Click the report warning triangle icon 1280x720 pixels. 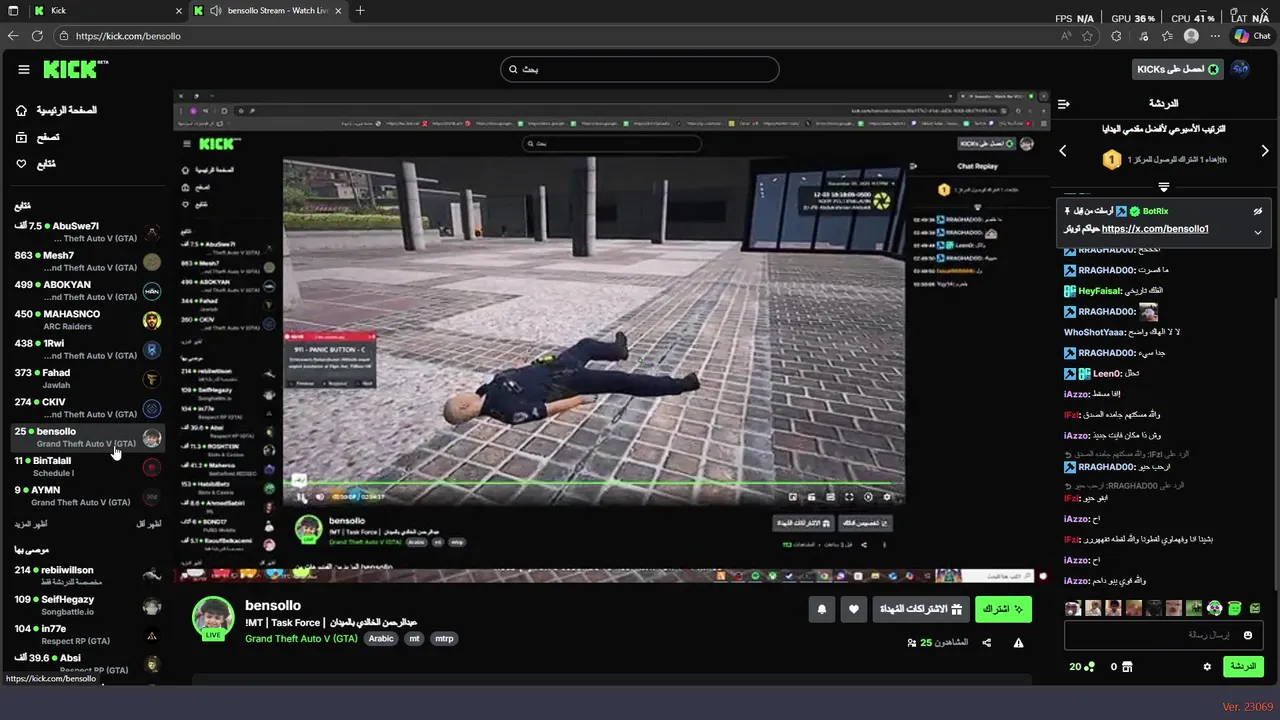pos(1018,643)
